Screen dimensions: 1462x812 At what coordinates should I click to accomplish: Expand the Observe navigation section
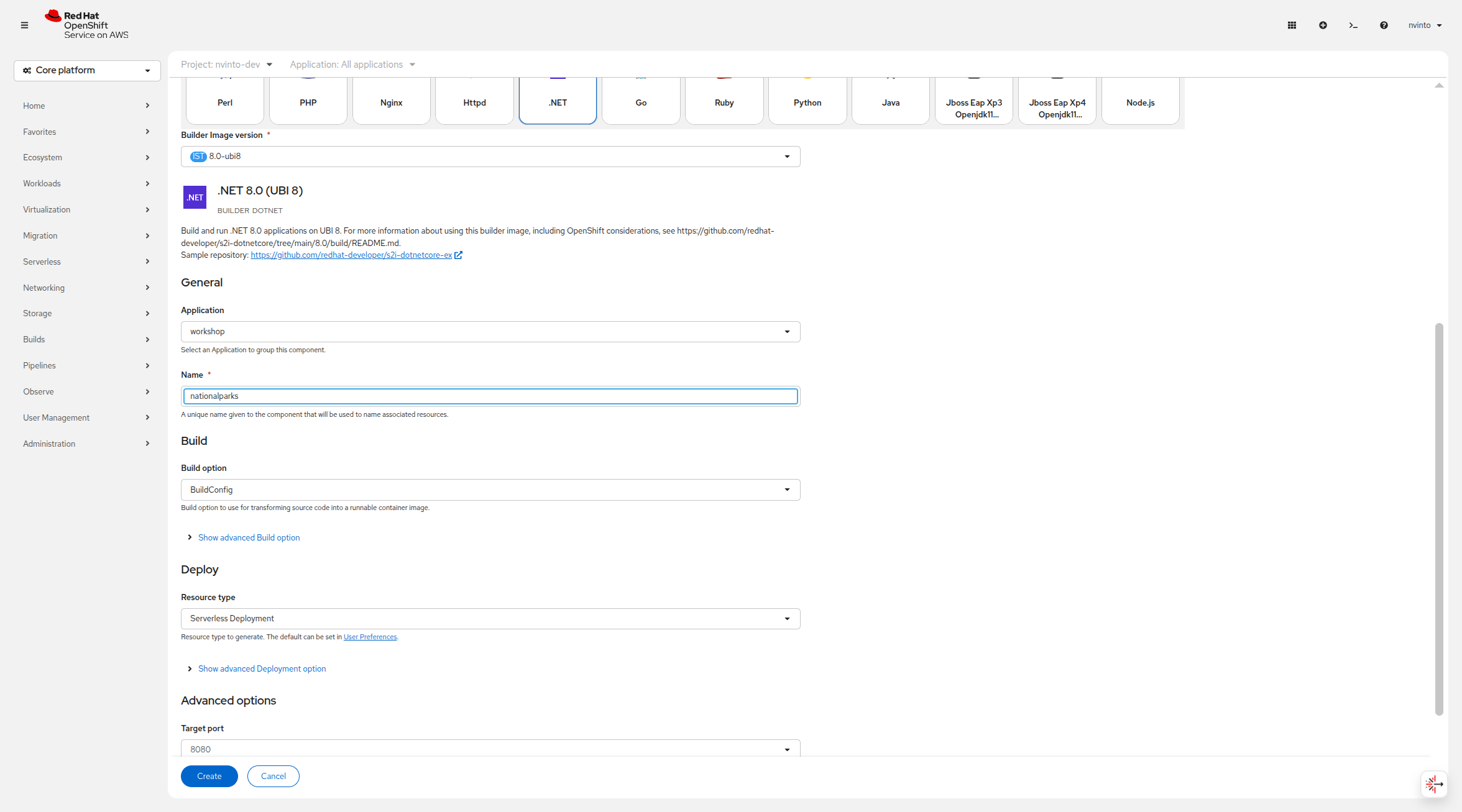(x=87, y=392)
